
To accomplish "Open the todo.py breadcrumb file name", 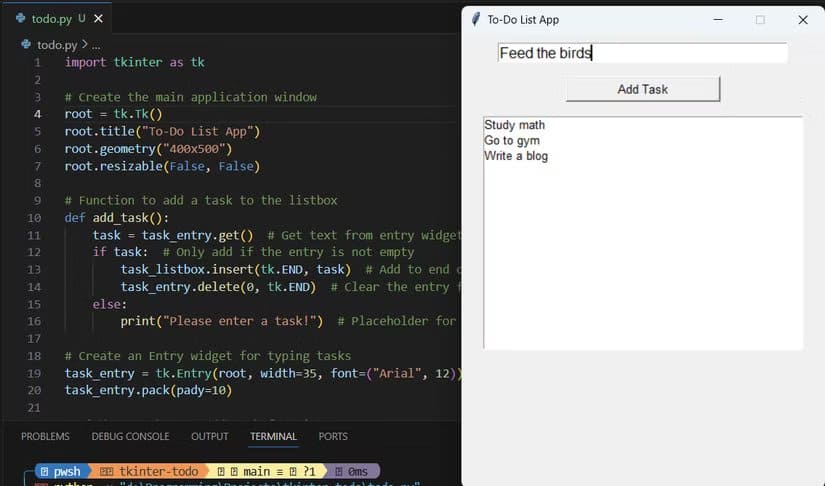I will pyautogui.click(x=57, y=44).
